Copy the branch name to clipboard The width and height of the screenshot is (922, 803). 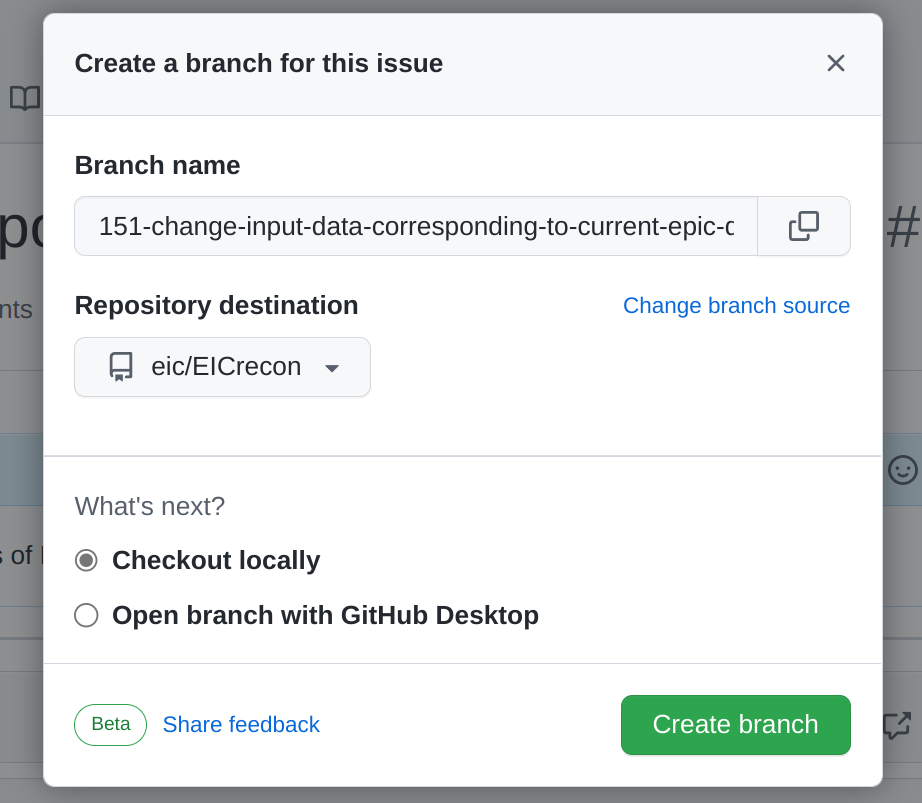tap(804, 226)
